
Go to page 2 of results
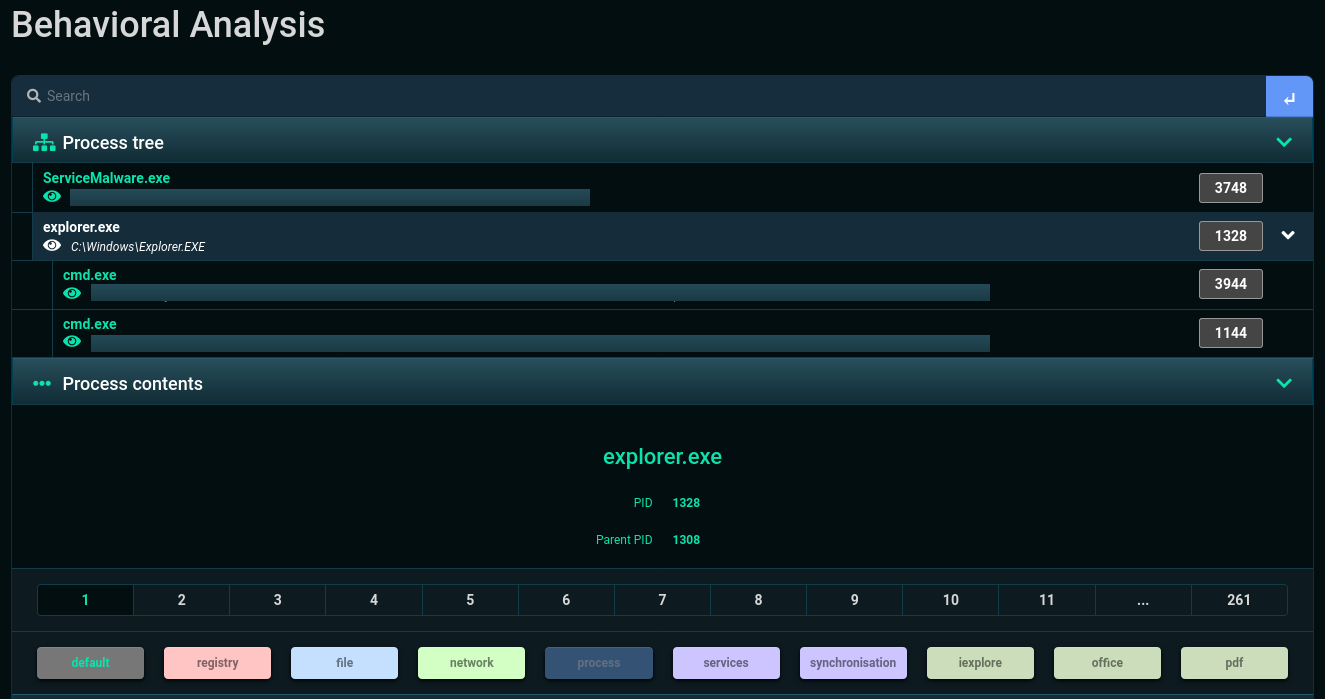coord(181,600)
